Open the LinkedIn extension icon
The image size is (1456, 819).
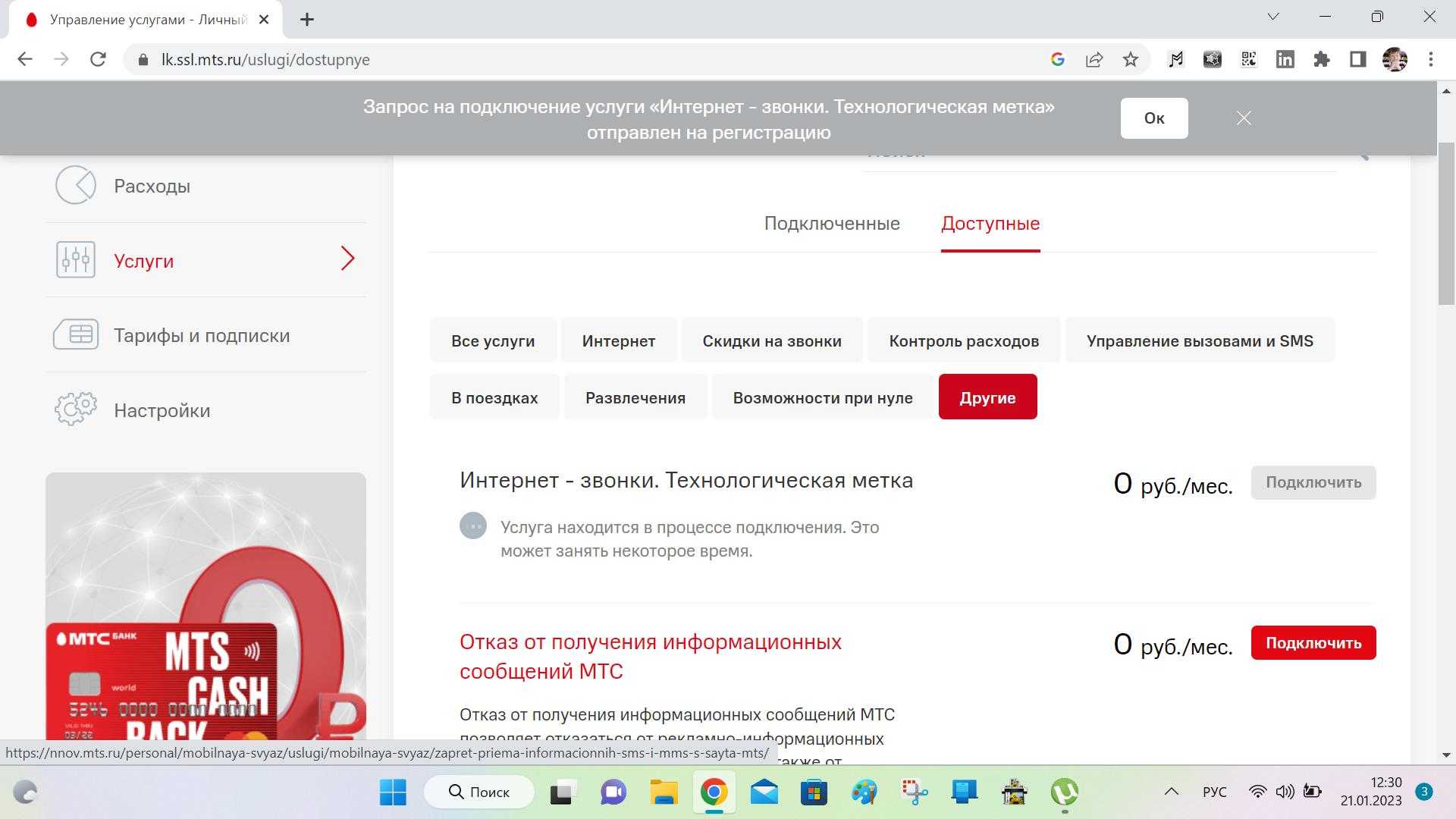pyautogui.click(x=1285, y=59)
